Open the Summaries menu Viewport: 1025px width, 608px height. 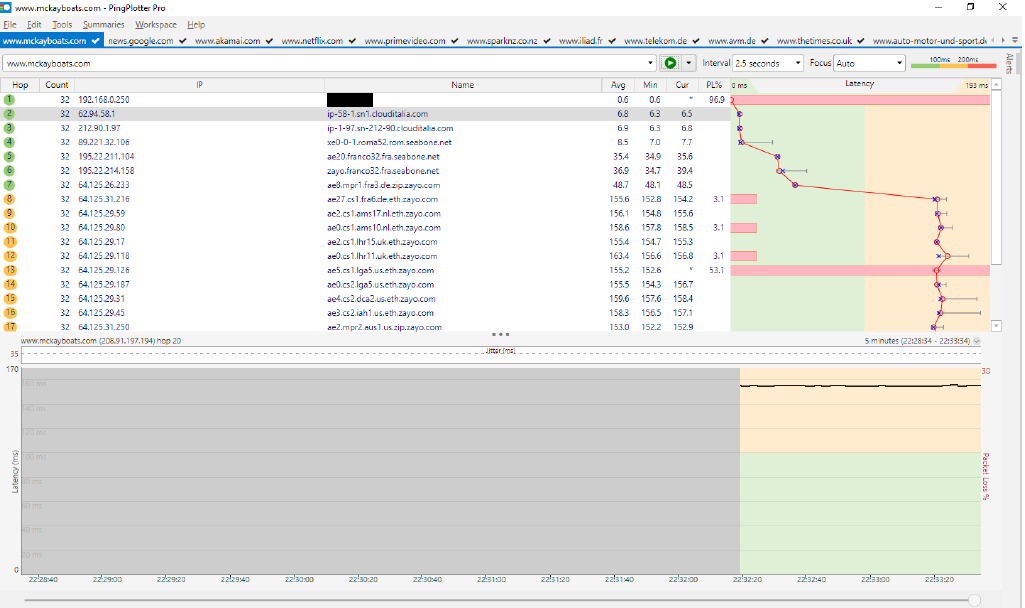(103, 24)
